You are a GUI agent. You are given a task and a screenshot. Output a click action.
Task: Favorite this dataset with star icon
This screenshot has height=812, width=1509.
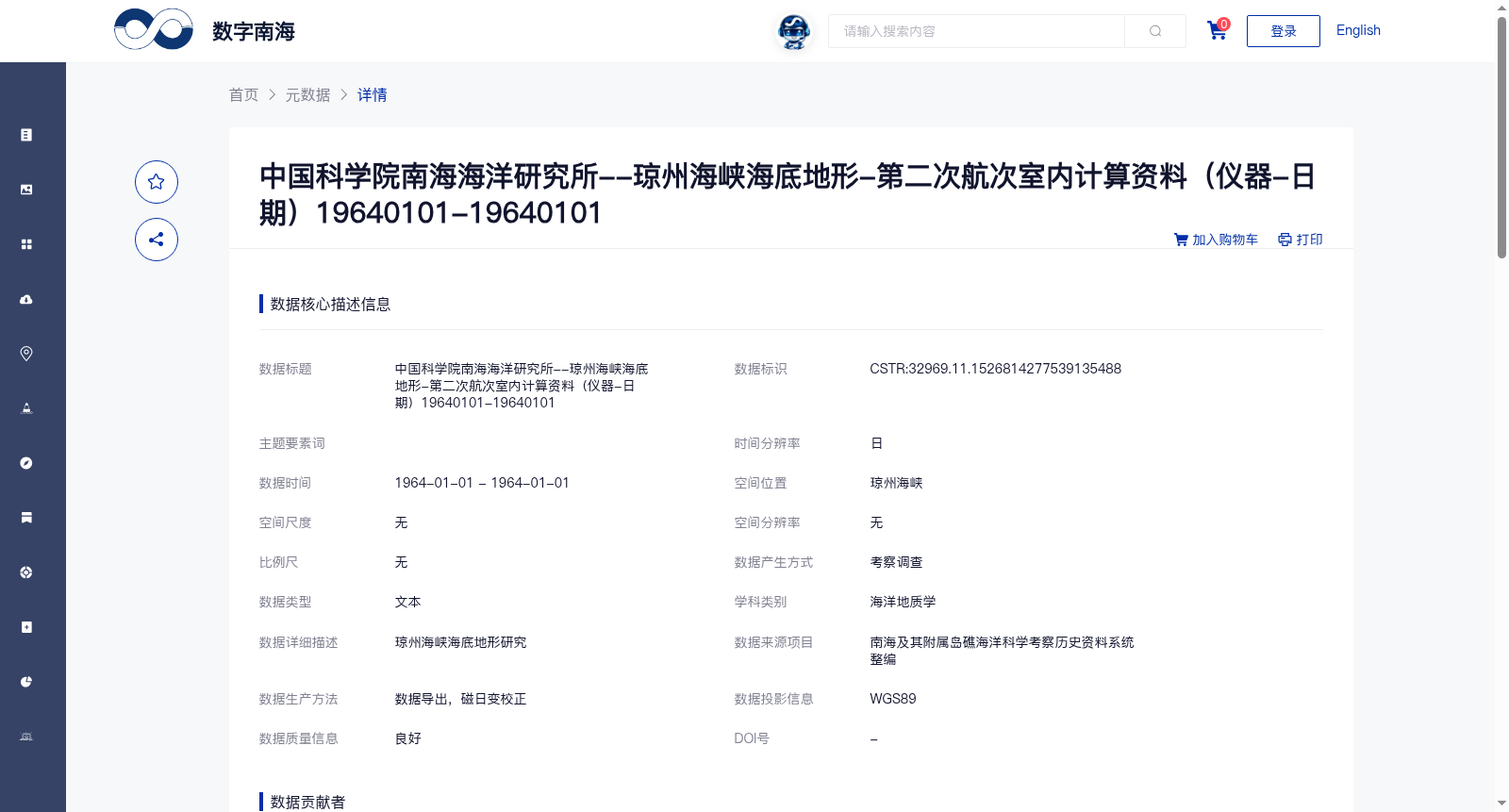157,182
